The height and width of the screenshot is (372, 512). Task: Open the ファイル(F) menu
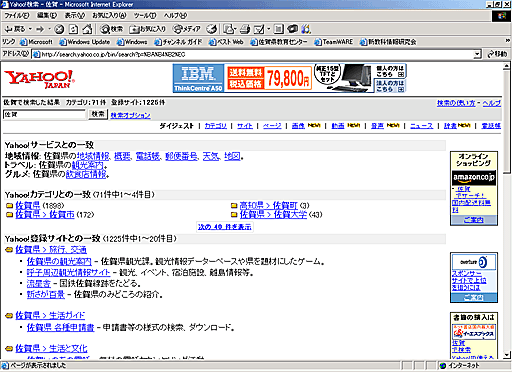17,15
